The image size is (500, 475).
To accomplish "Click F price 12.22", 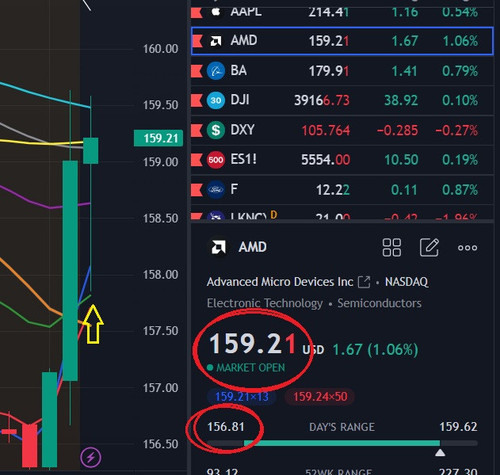I will coord(333,190).
